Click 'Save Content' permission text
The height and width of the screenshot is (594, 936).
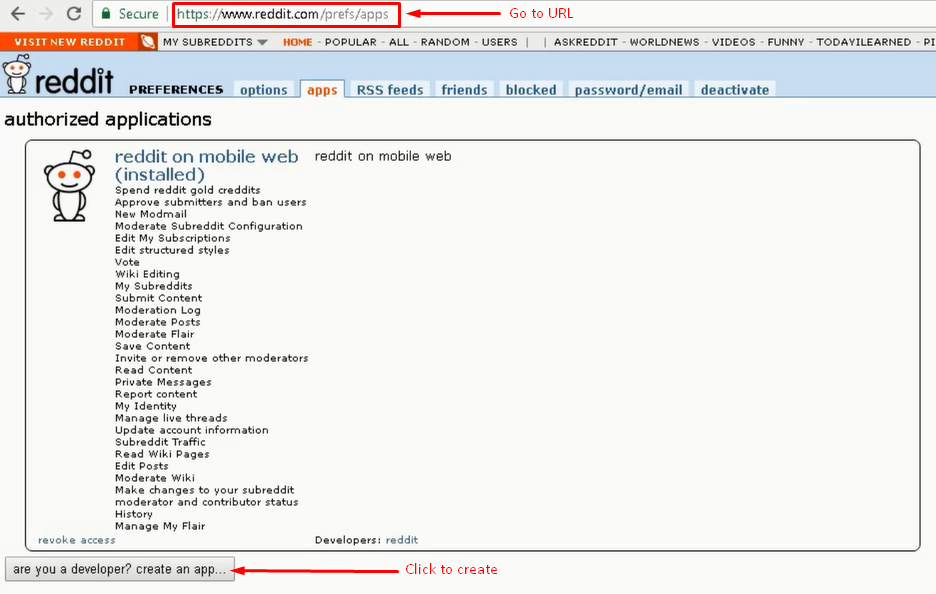click(x=153, y=346)
